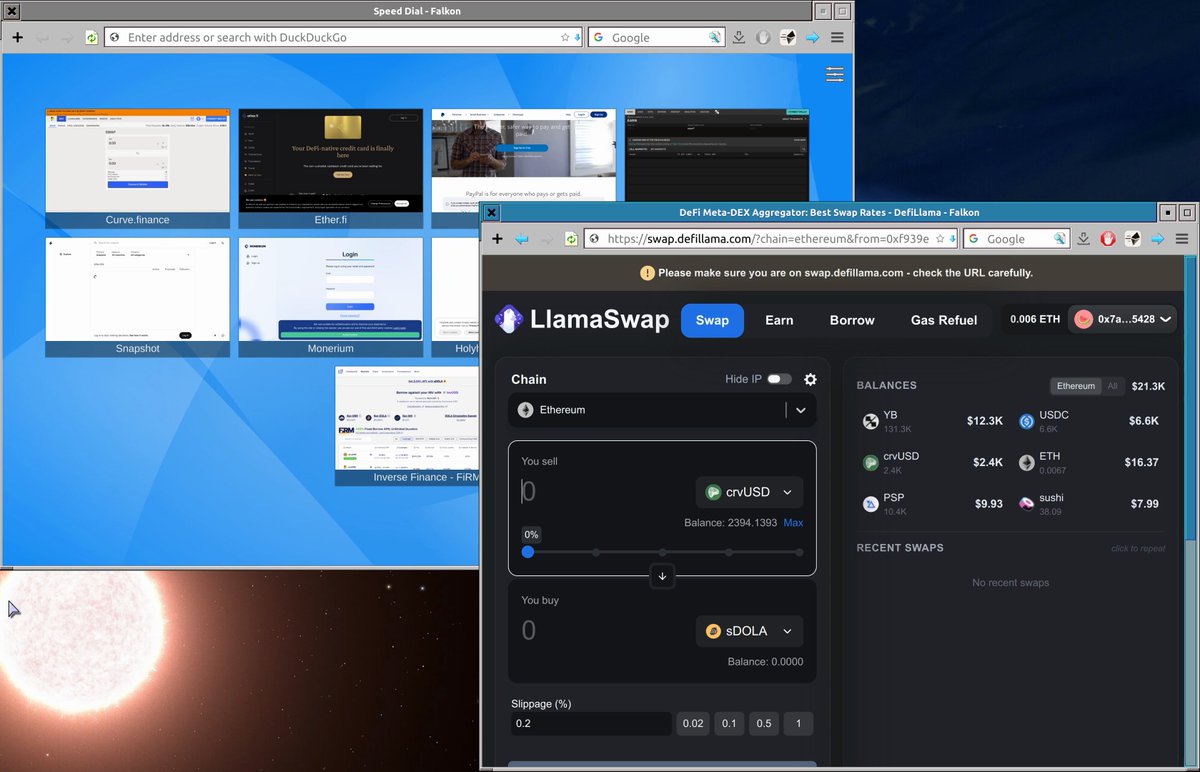Open the Gas Refuel tab
Viewport: 1200px width, 772px height.
[x=944, y=320]
